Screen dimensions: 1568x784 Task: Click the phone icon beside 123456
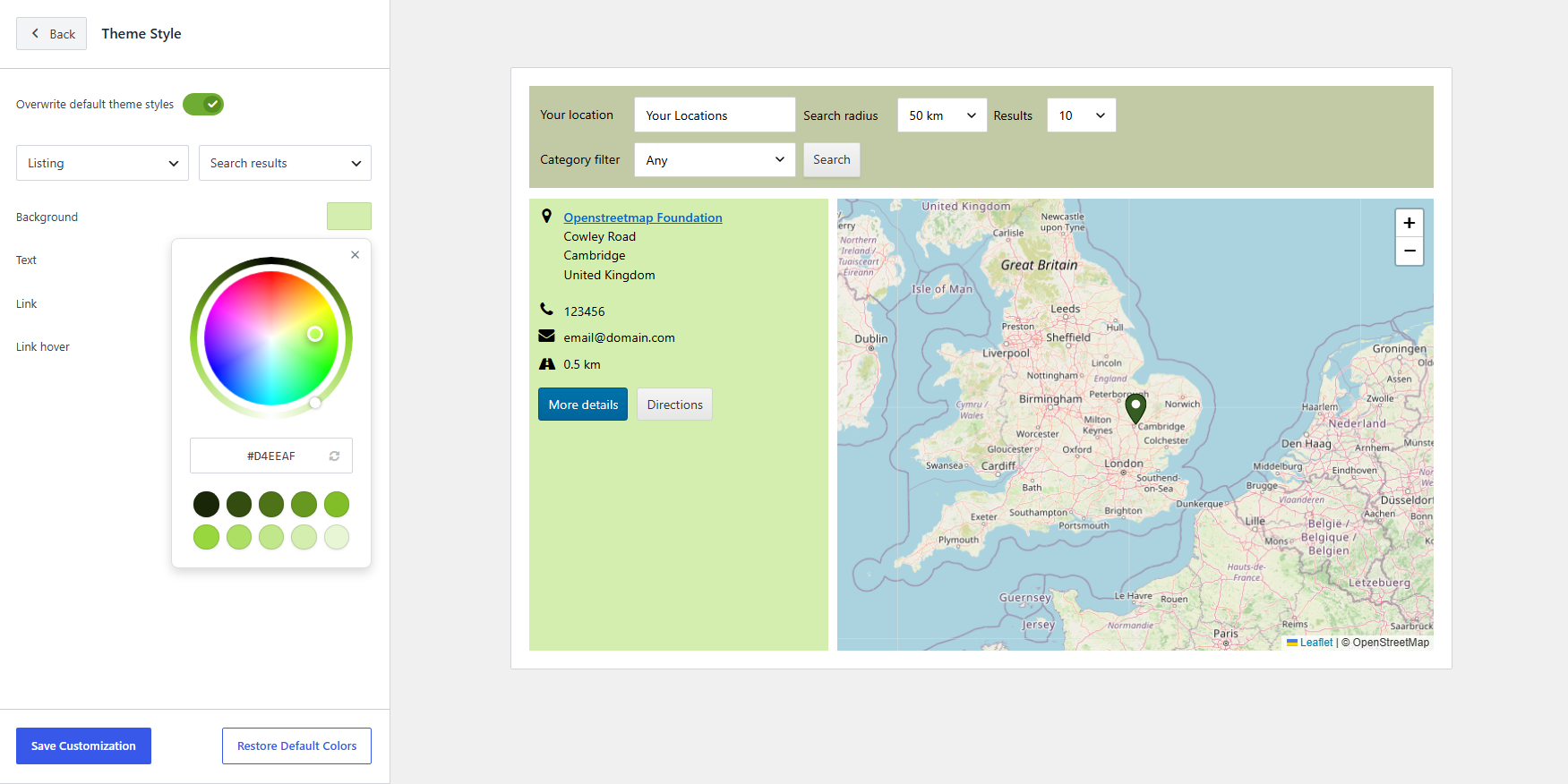coord(546,309)
